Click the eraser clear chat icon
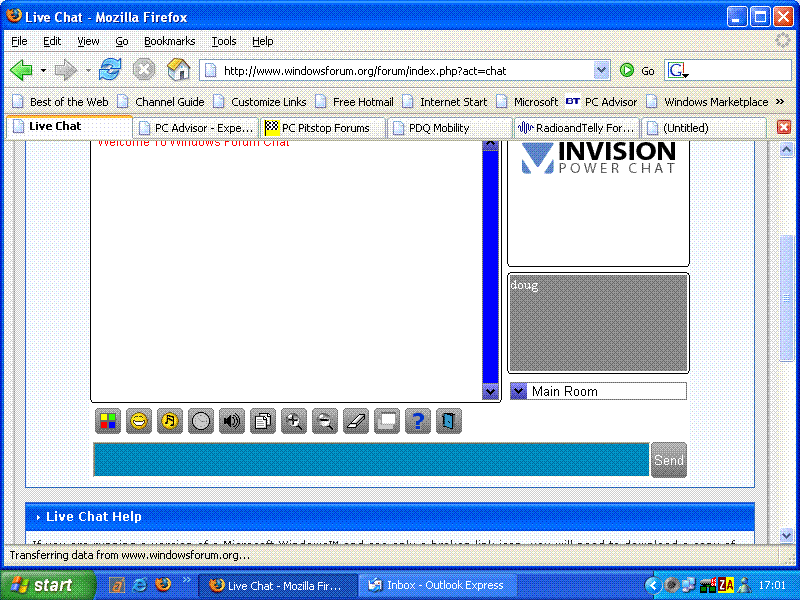The image size is (800, 600). 356,421
